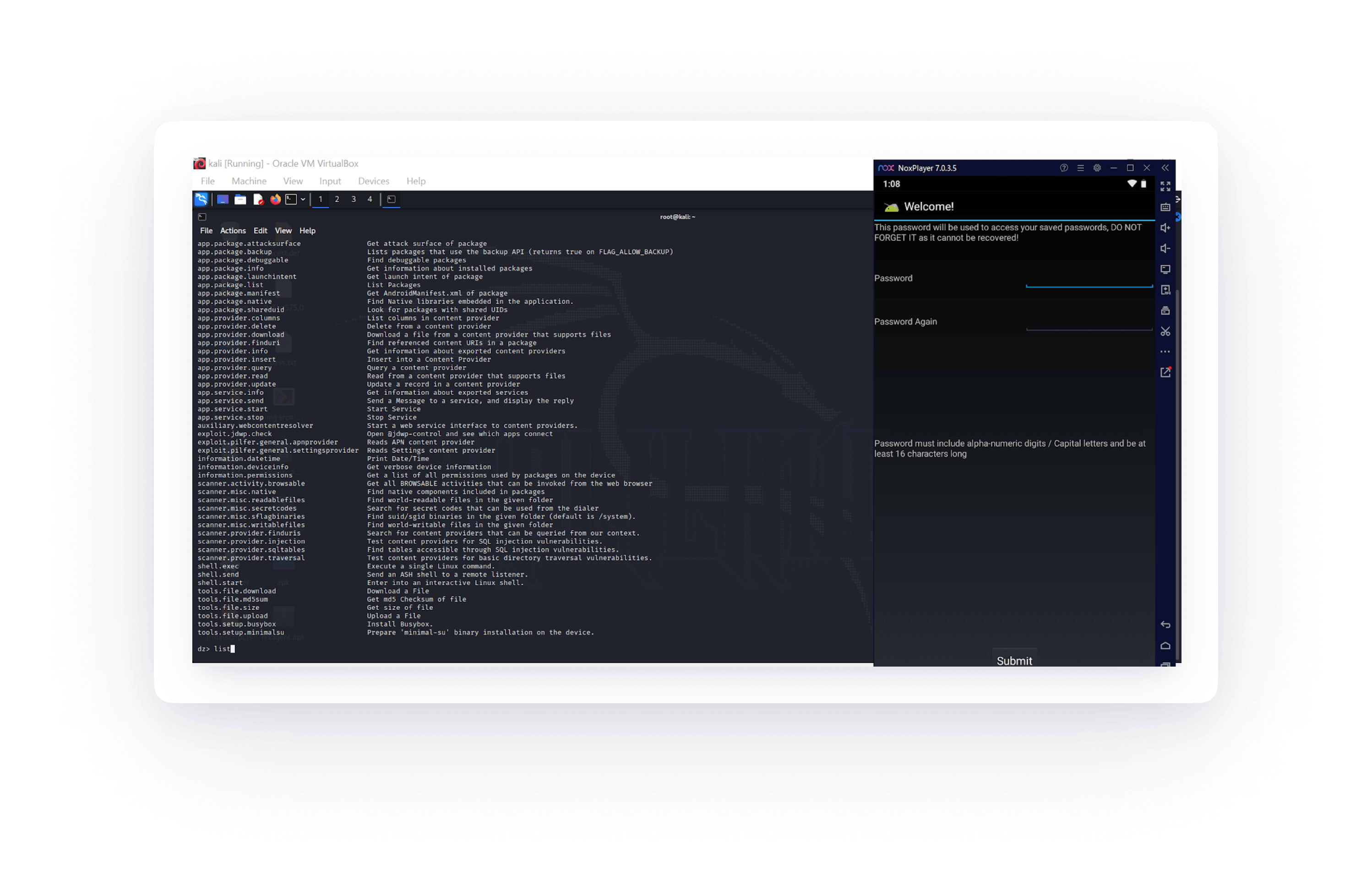Click the Nox volume up icon

1165,228
